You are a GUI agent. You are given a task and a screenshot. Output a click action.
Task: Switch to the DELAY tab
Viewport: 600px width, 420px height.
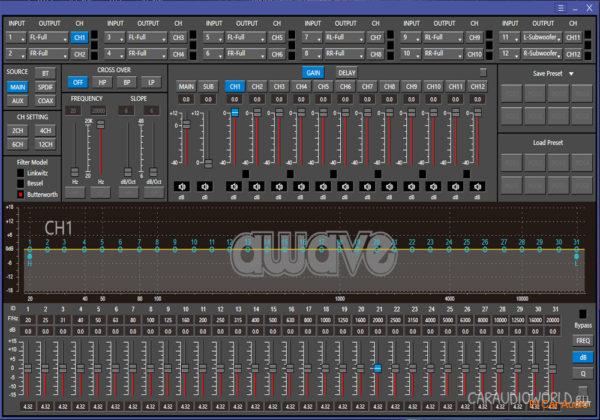point(347,73)
